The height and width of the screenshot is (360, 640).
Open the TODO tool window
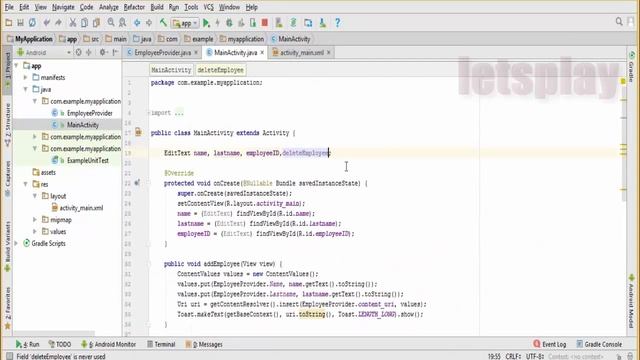[x=60, y=344]
